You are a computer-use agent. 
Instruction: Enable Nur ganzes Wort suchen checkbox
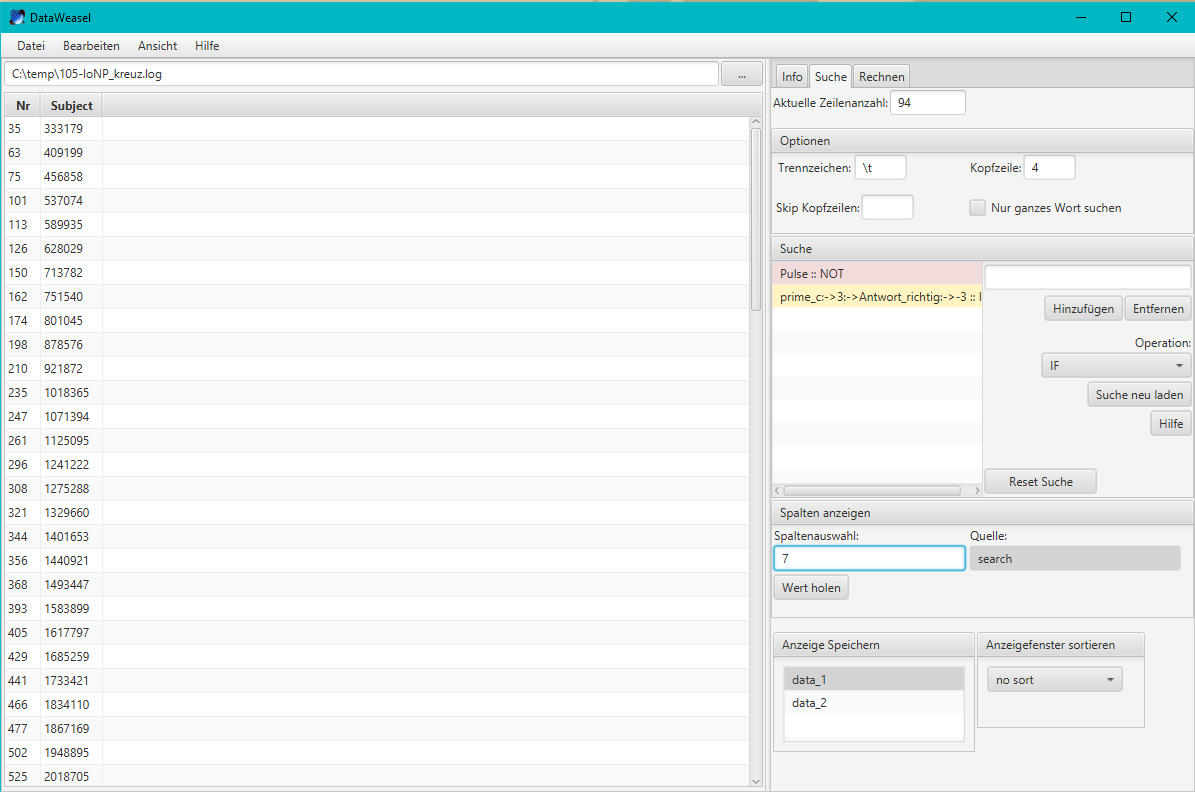(x=977, y=207)
